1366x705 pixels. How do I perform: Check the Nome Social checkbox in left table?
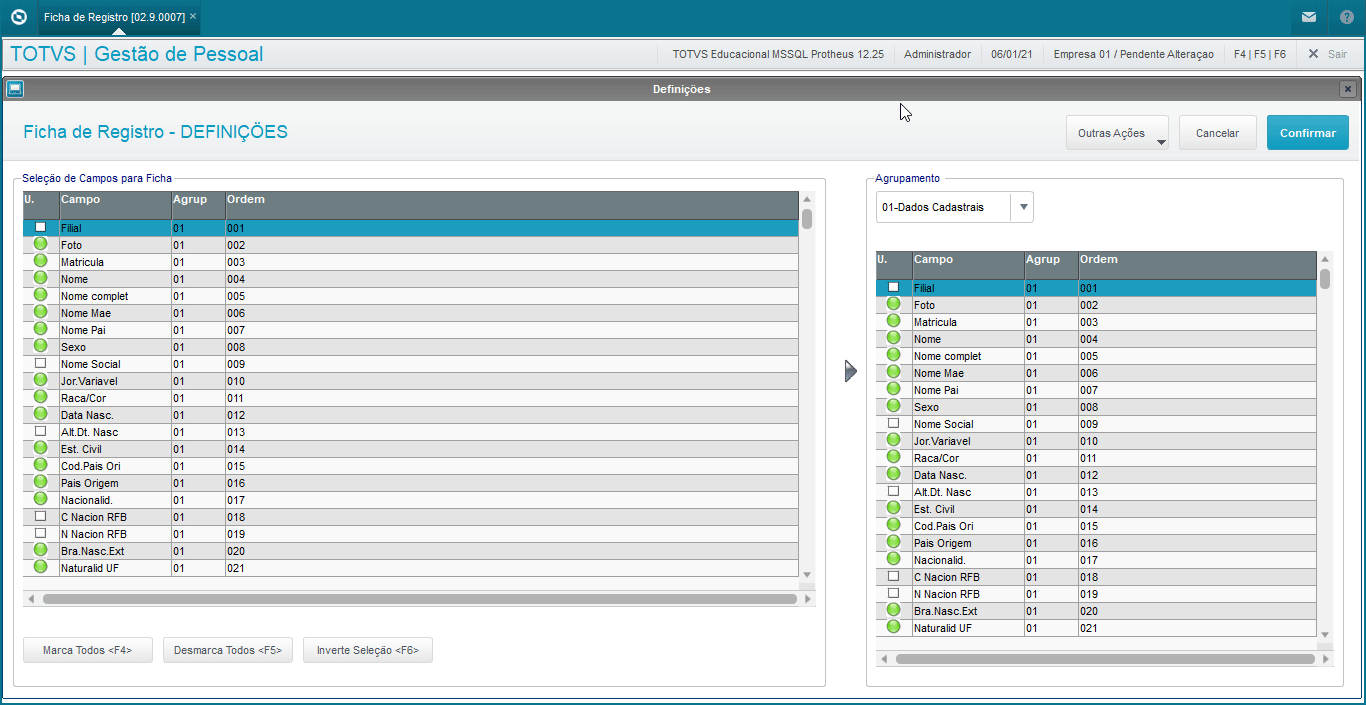click(x=41, y=363)
